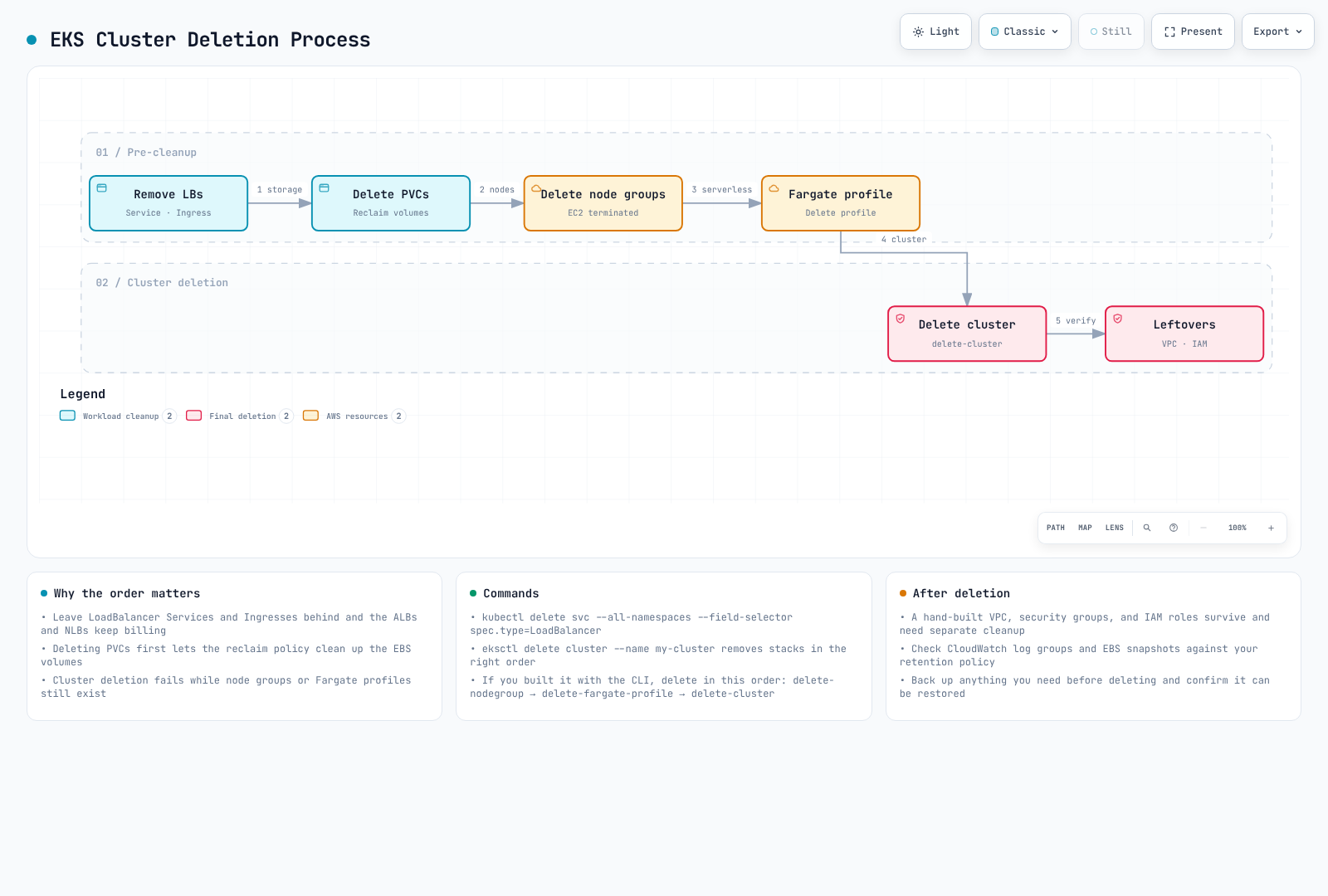The height and width of the screenshot is (896, 1328).
Task: Click the '01 / Pre-cleanup' group label
Action: 146,153
